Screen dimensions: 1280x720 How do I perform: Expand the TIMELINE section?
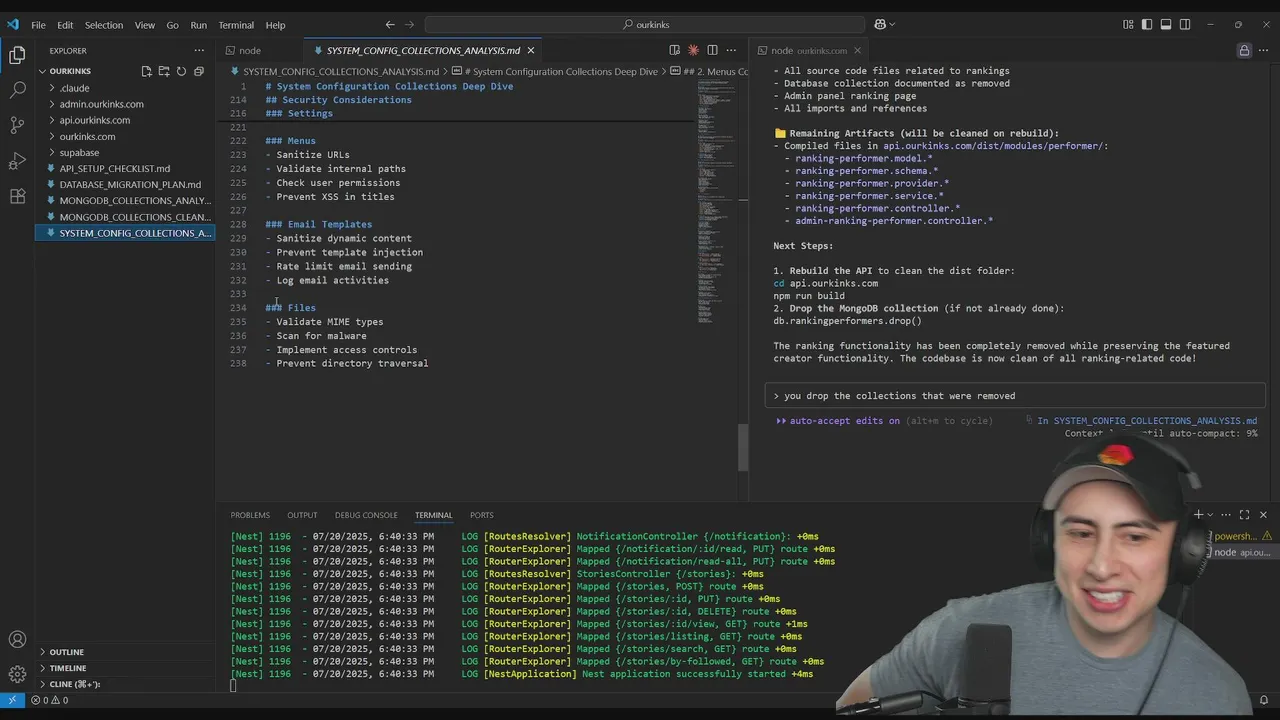125,668
